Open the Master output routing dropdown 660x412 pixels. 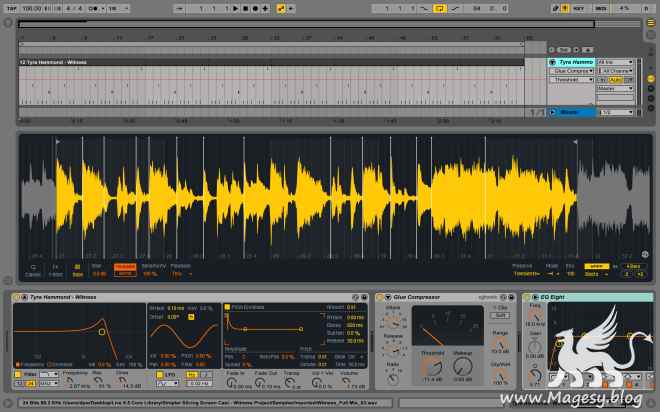(x=615, y=89)
